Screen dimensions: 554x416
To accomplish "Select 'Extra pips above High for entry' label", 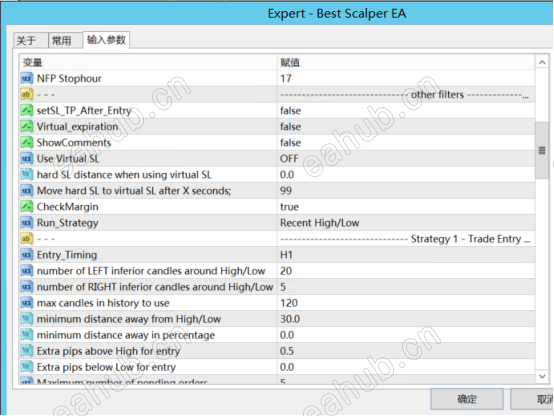I will [x=108, y=351].
